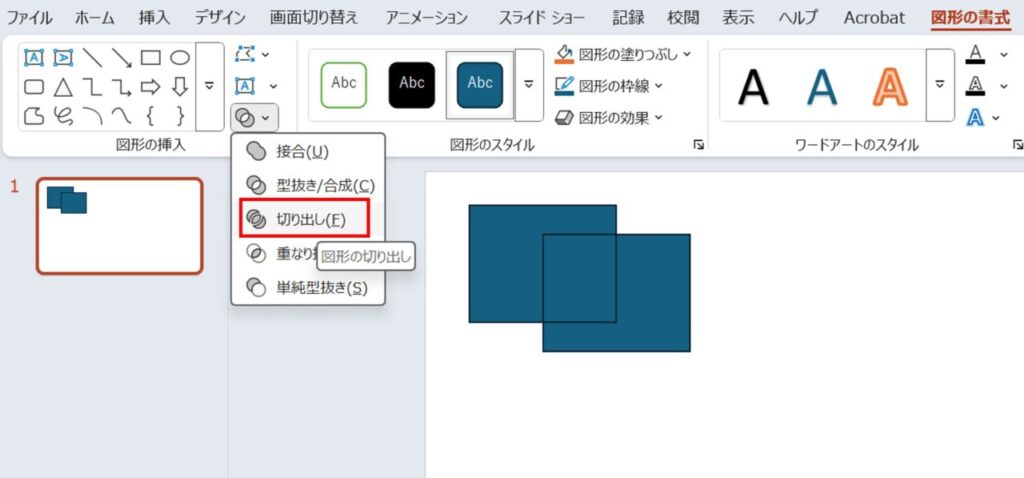This screenshot has height=478, width=1024.
Task: Open 図形の枠線 shape outline dropdown
Action: 609,86
